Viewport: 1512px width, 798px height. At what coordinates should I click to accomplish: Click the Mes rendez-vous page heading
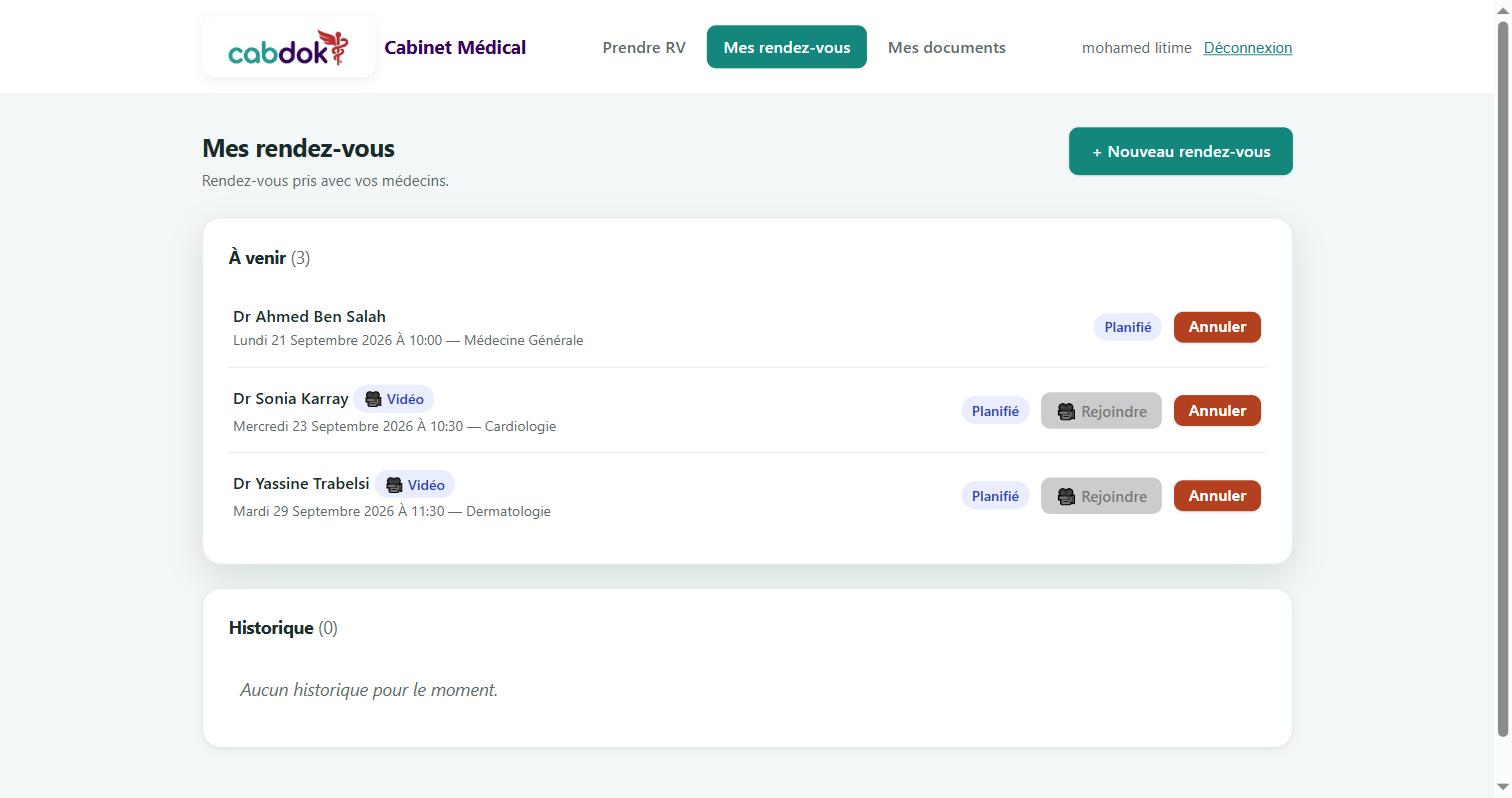pyautogui.click(x=298, y=148)
